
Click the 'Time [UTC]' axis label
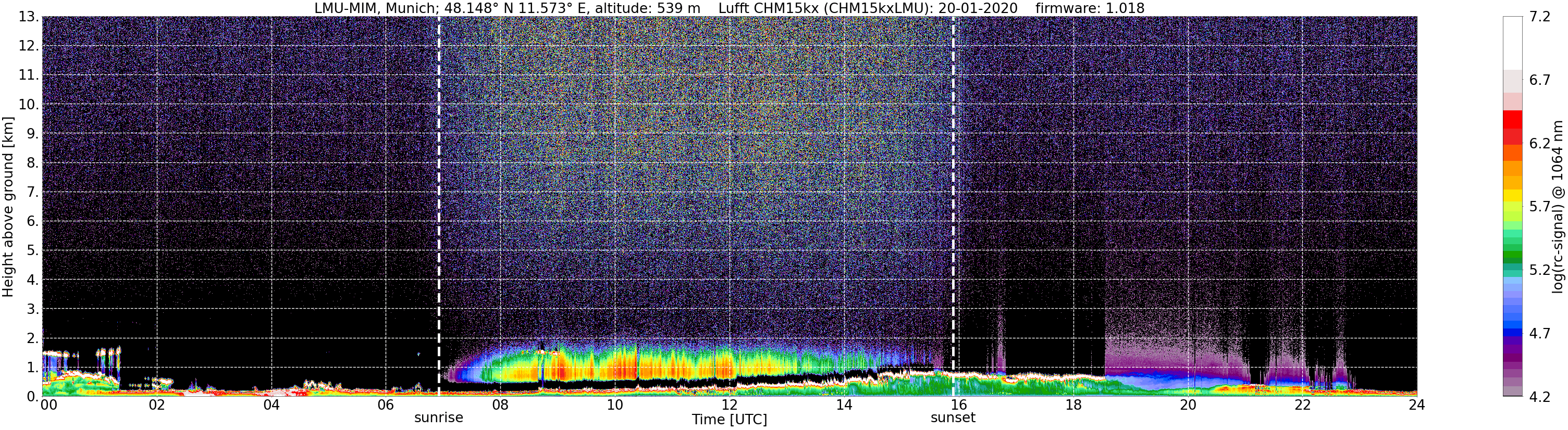[729, 420]
